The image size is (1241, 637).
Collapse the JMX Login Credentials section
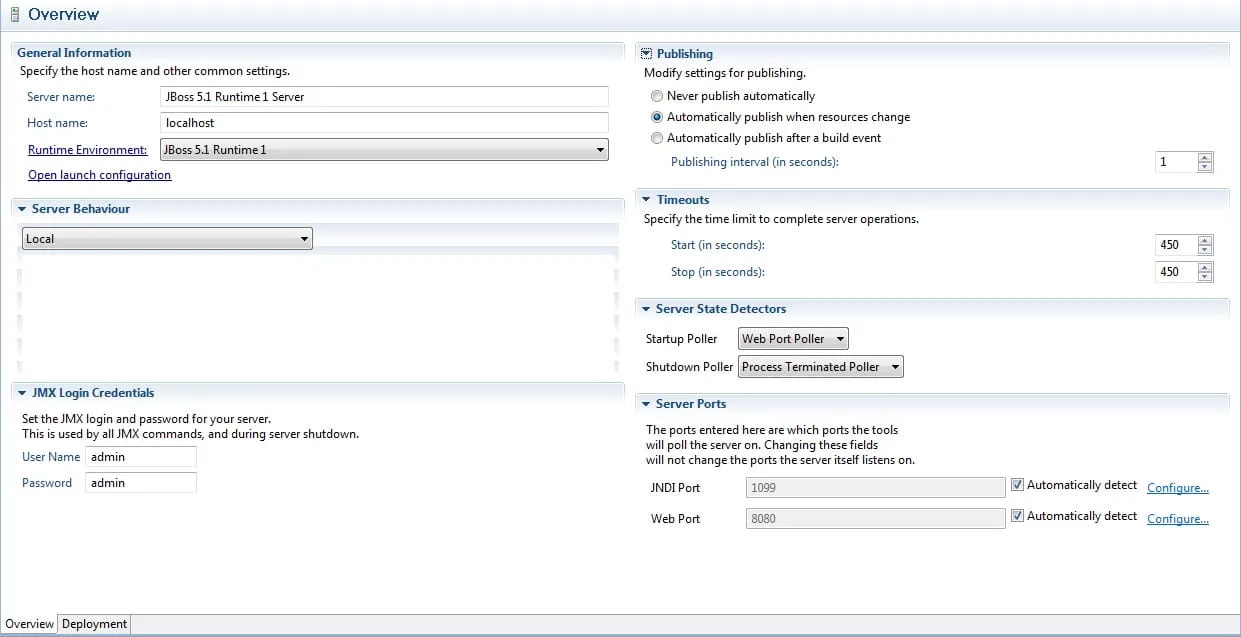tap(22, 393)
